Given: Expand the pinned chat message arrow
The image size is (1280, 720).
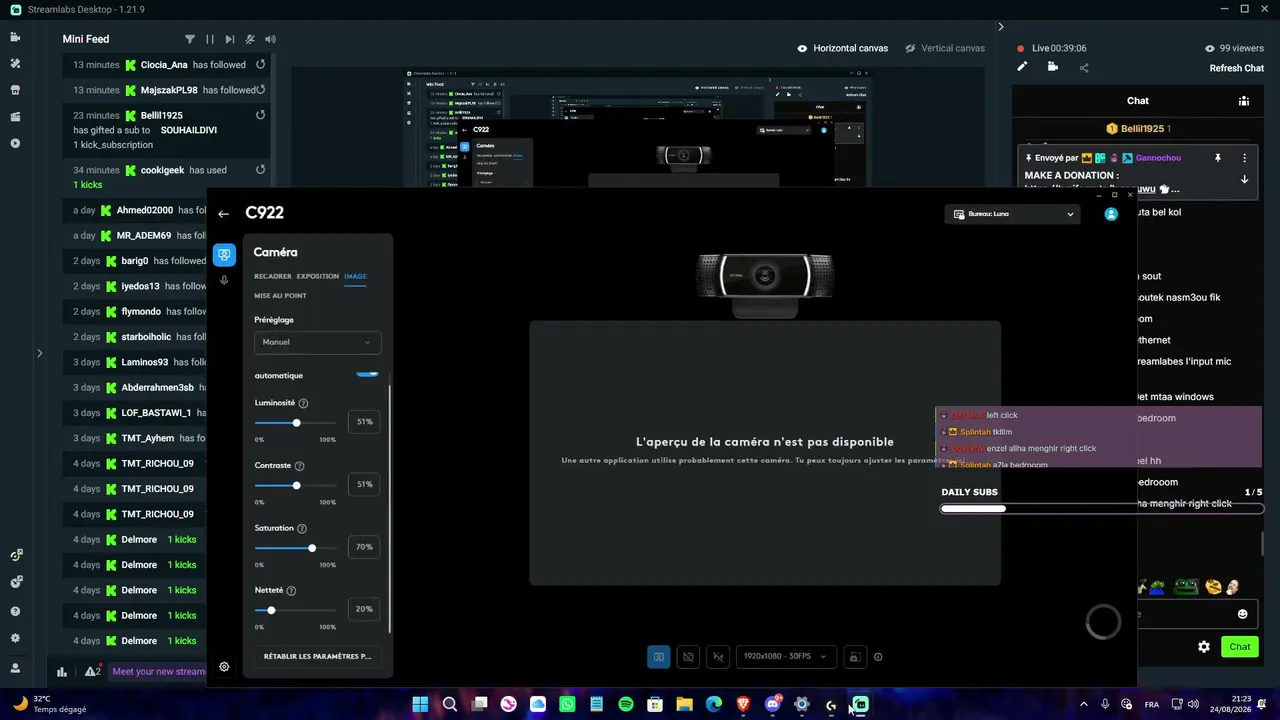Looking at the screenshot, I should click(1245, 180).
